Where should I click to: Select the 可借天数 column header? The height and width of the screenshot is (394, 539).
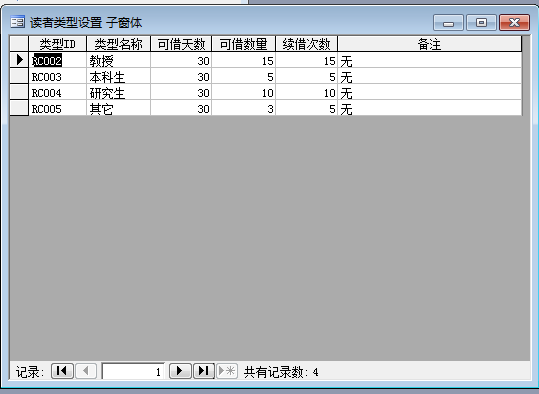tap(181, 44)
